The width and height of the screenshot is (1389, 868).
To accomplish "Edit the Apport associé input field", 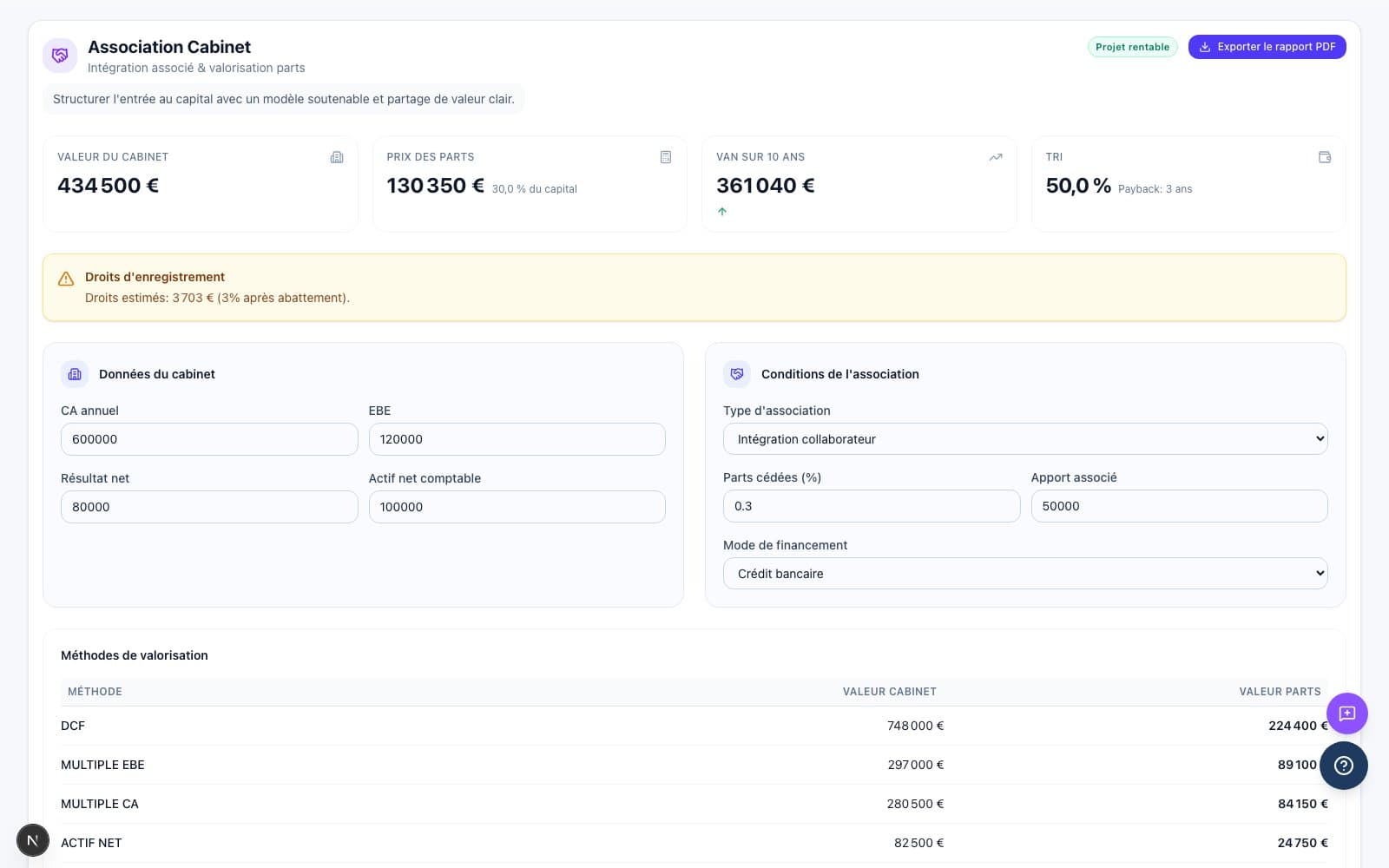I will (x=1178, y=506).
